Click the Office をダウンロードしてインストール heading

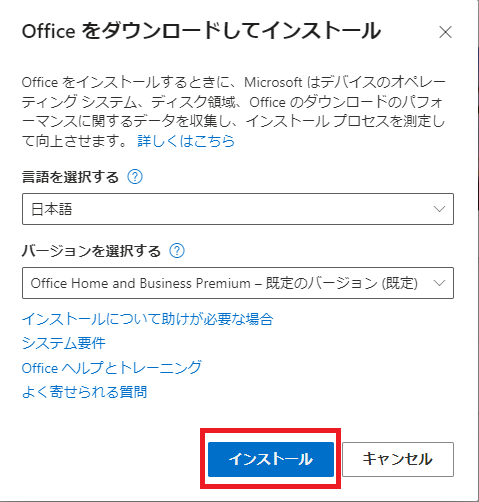pyautogui.click(x=201, y=31)
